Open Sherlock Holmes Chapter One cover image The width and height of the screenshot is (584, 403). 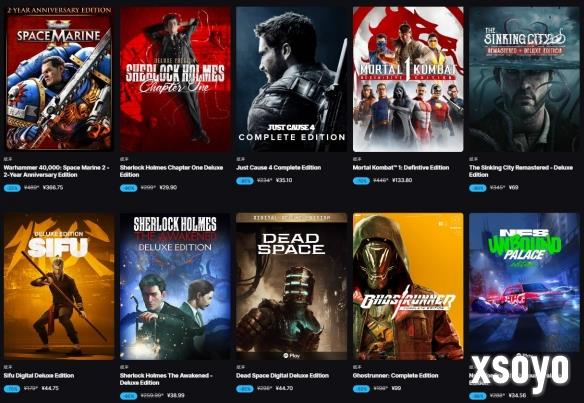click(175, 79)
